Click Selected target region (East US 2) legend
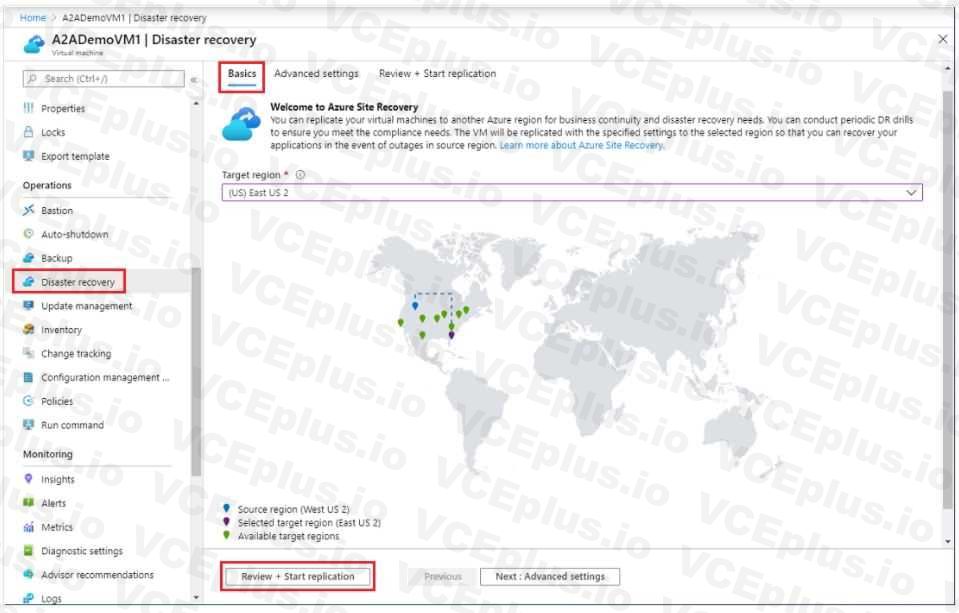959x613 pixels. (309, 523)
